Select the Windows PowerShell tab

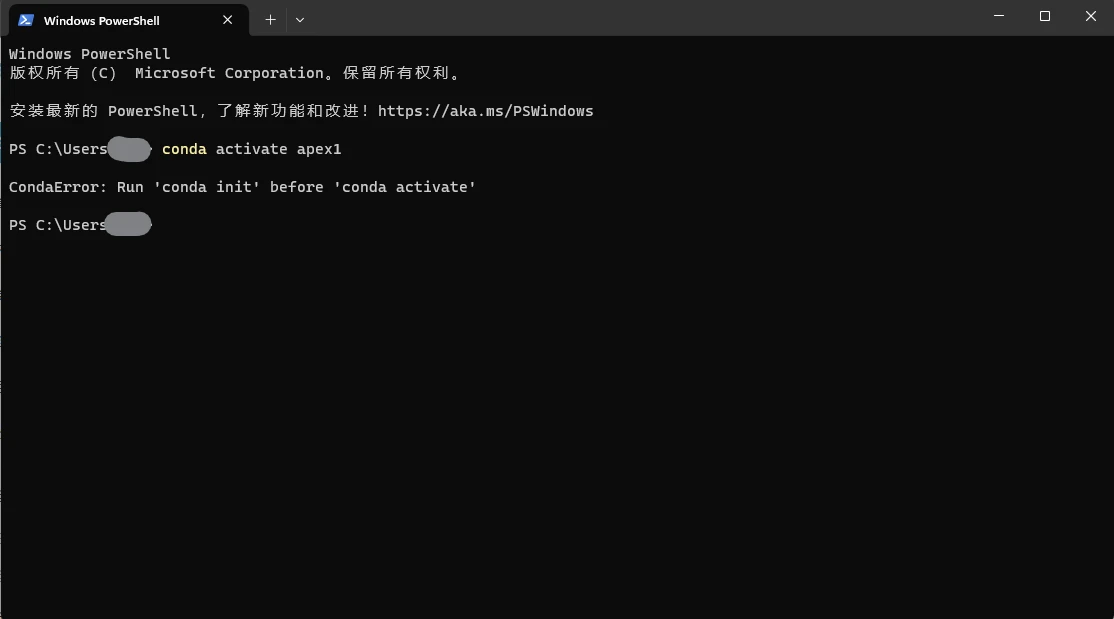[x=129, y=20]
